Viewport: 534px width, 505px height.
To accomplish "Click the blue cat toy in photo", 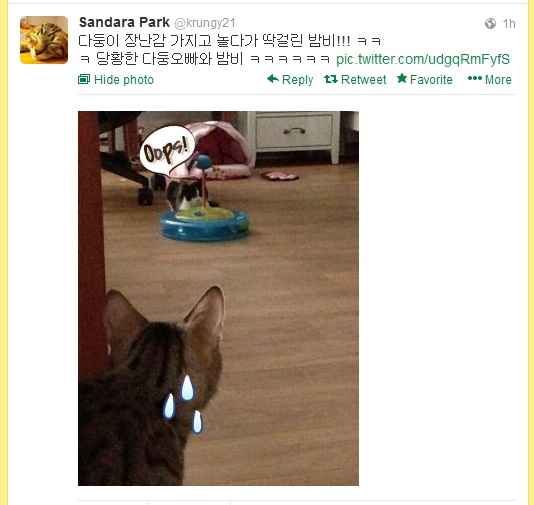I will (x=204, y=223).
